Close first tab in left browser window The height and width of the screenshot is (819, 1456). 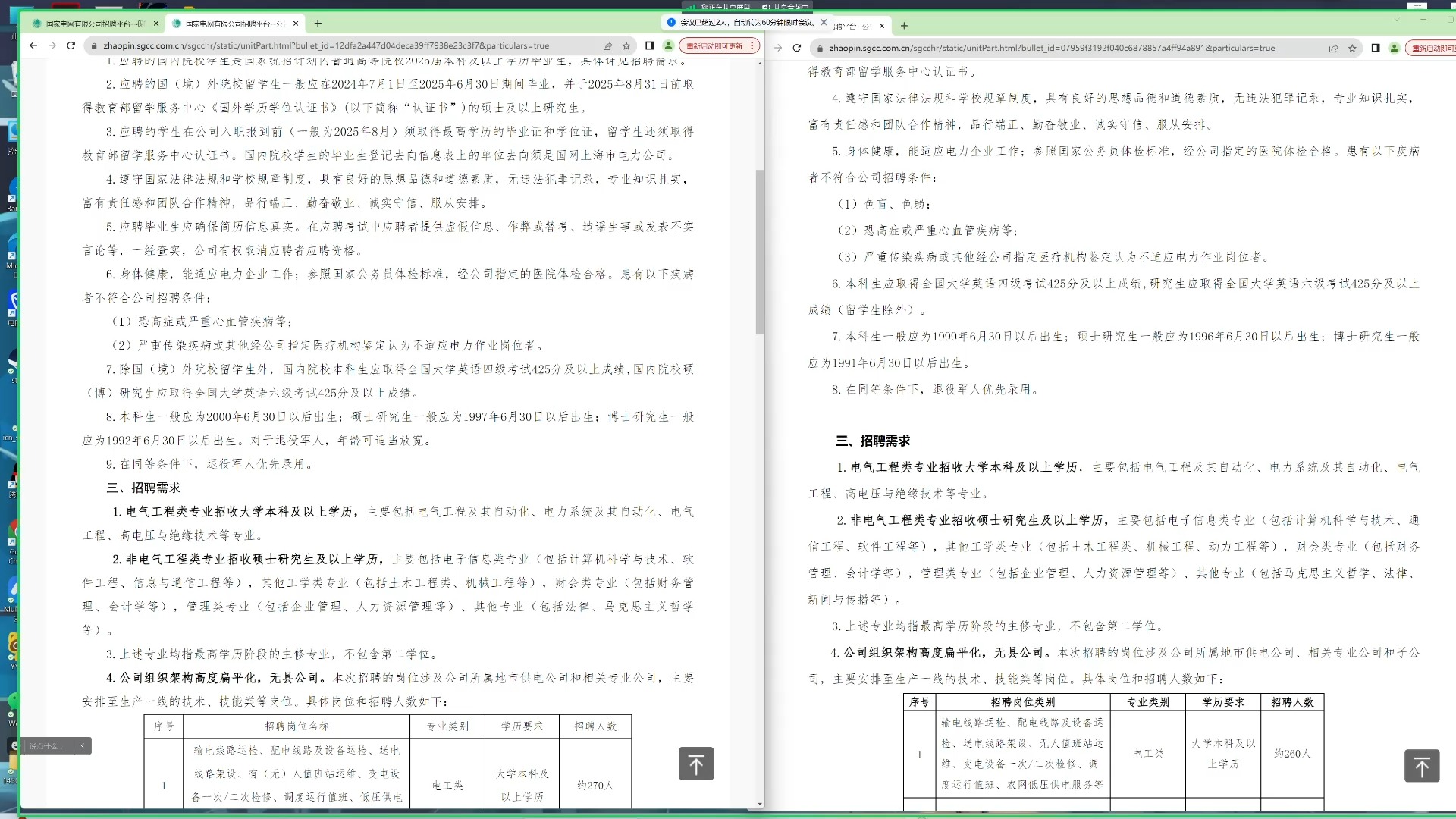(x=156, y=24)
